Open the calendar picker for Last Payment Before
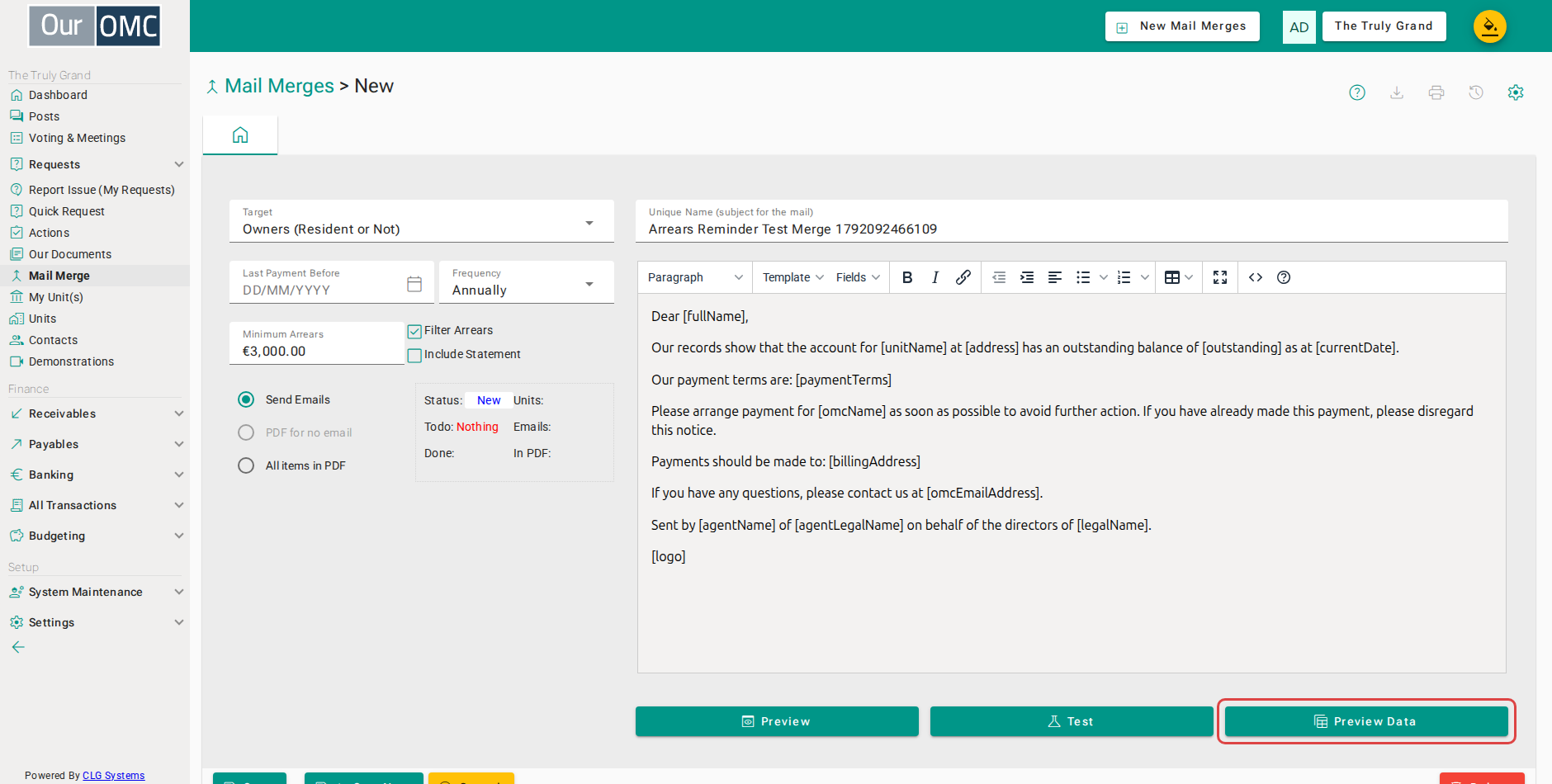Screen dimensions: 1552x784 (414, 284)
